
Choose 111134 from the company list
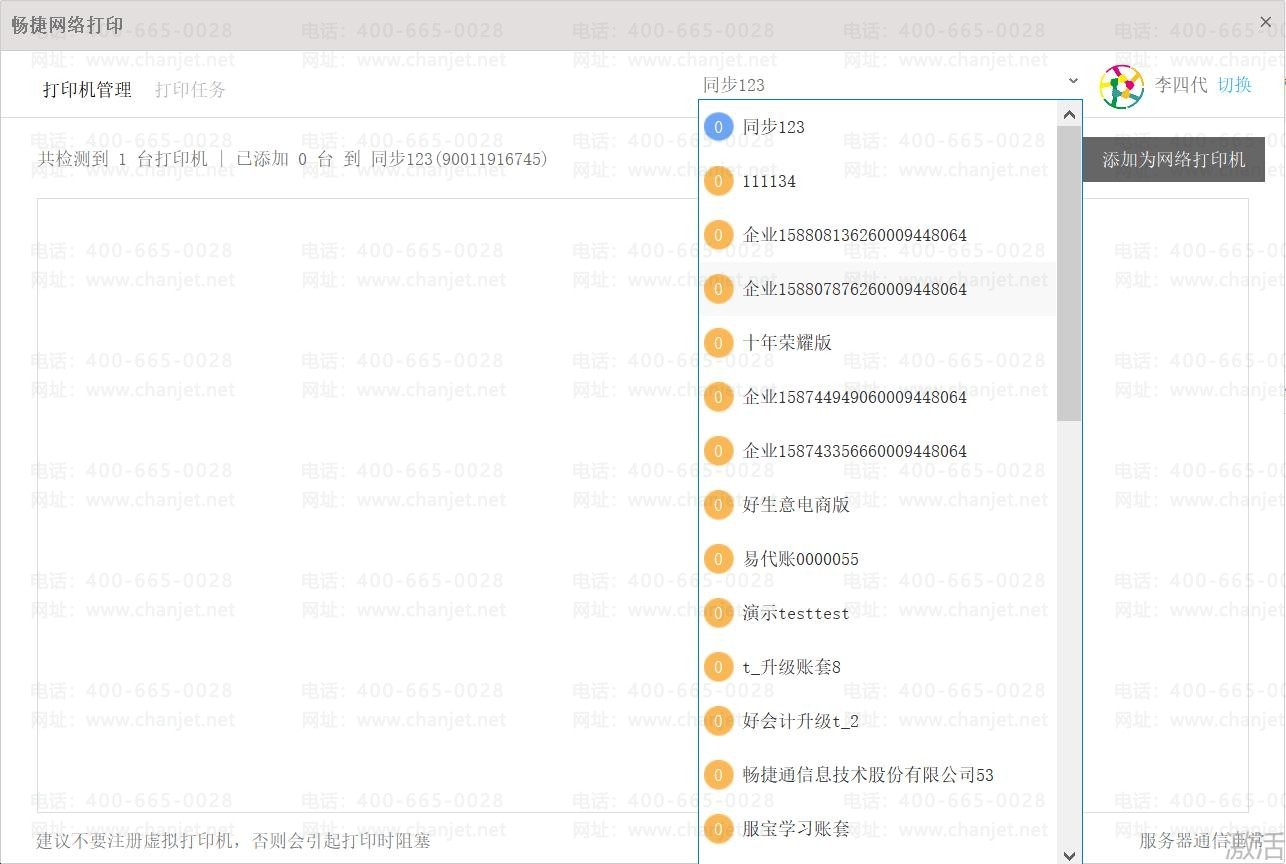[878, 181]
